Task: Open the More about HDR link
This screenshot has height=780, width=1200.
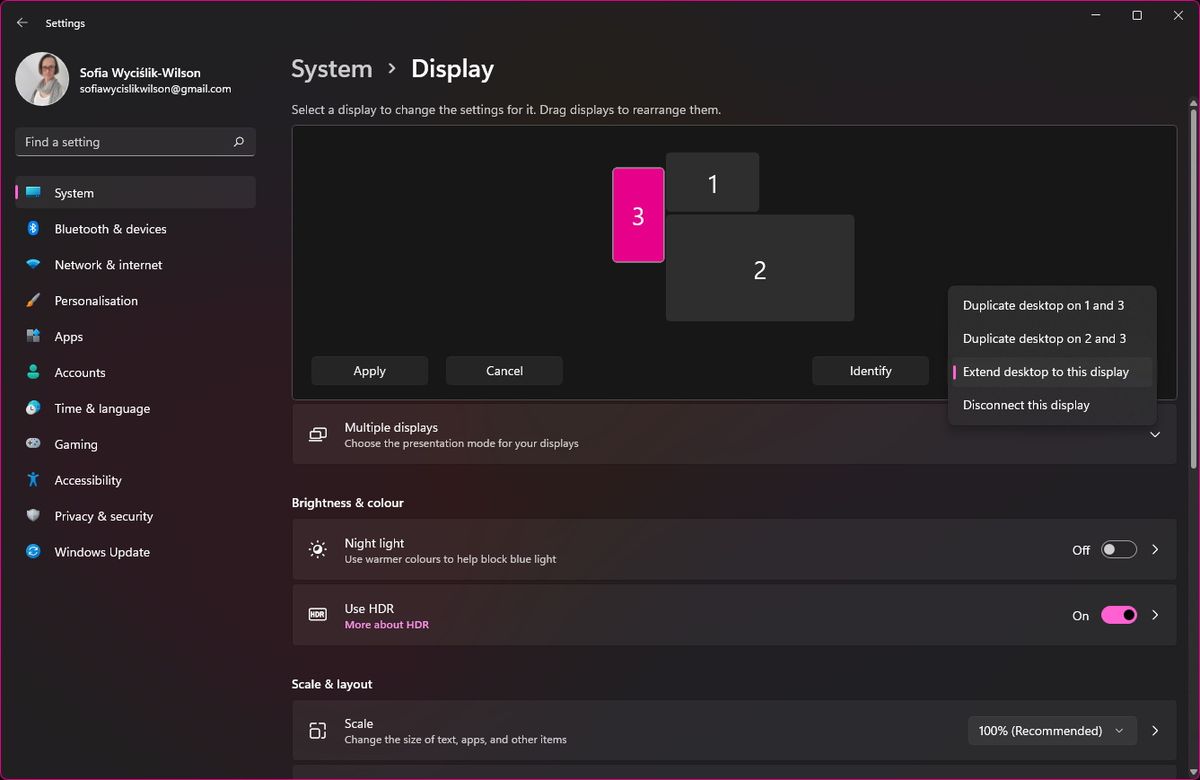Action: 387,624
